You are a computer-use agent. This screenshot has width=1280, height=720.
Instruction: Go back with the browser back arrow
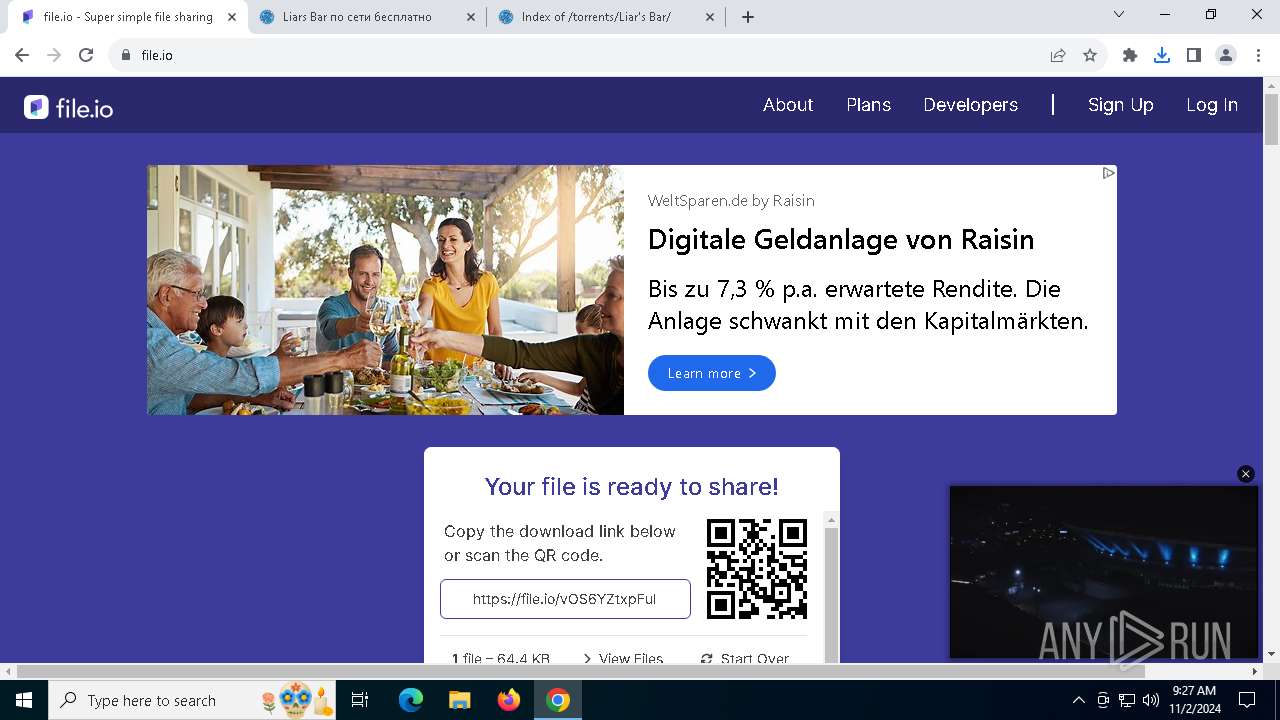22,55
